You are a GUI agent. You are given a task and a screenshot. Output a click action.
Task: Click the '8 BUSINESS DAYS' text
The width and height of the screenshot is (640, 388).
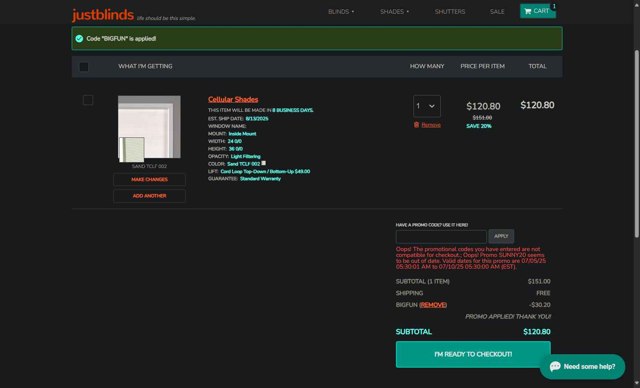tap(293, 111)
